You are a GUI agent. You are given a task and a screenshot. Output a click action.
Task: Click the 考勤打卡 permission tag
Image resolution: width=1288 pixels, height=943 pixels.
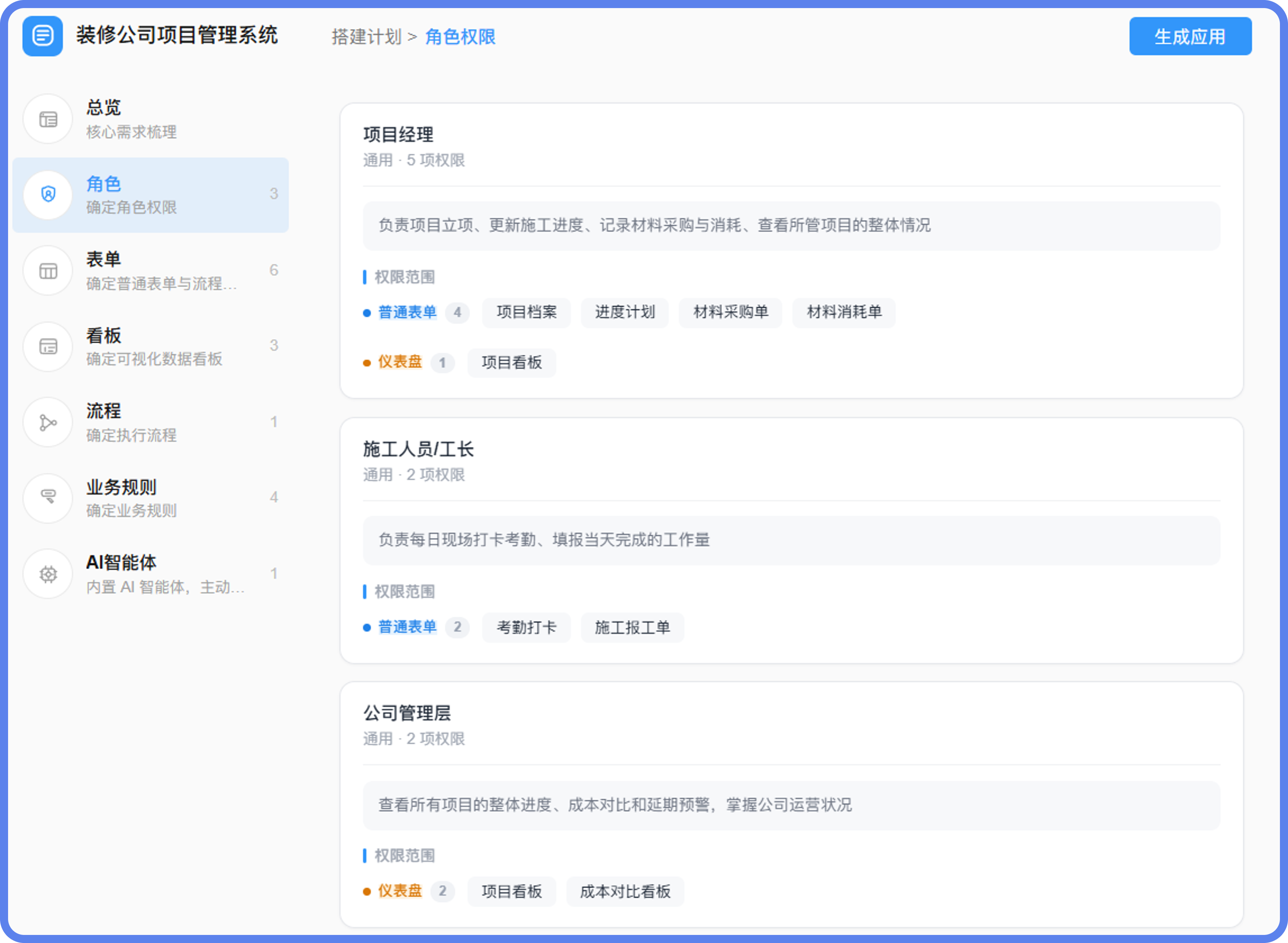coord(527,627)
